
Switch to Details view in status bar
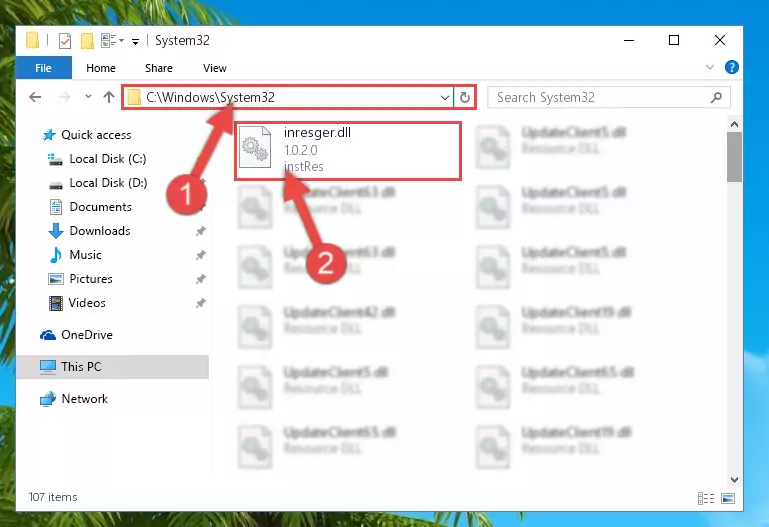pyautogui.click(x=706, y=499)
